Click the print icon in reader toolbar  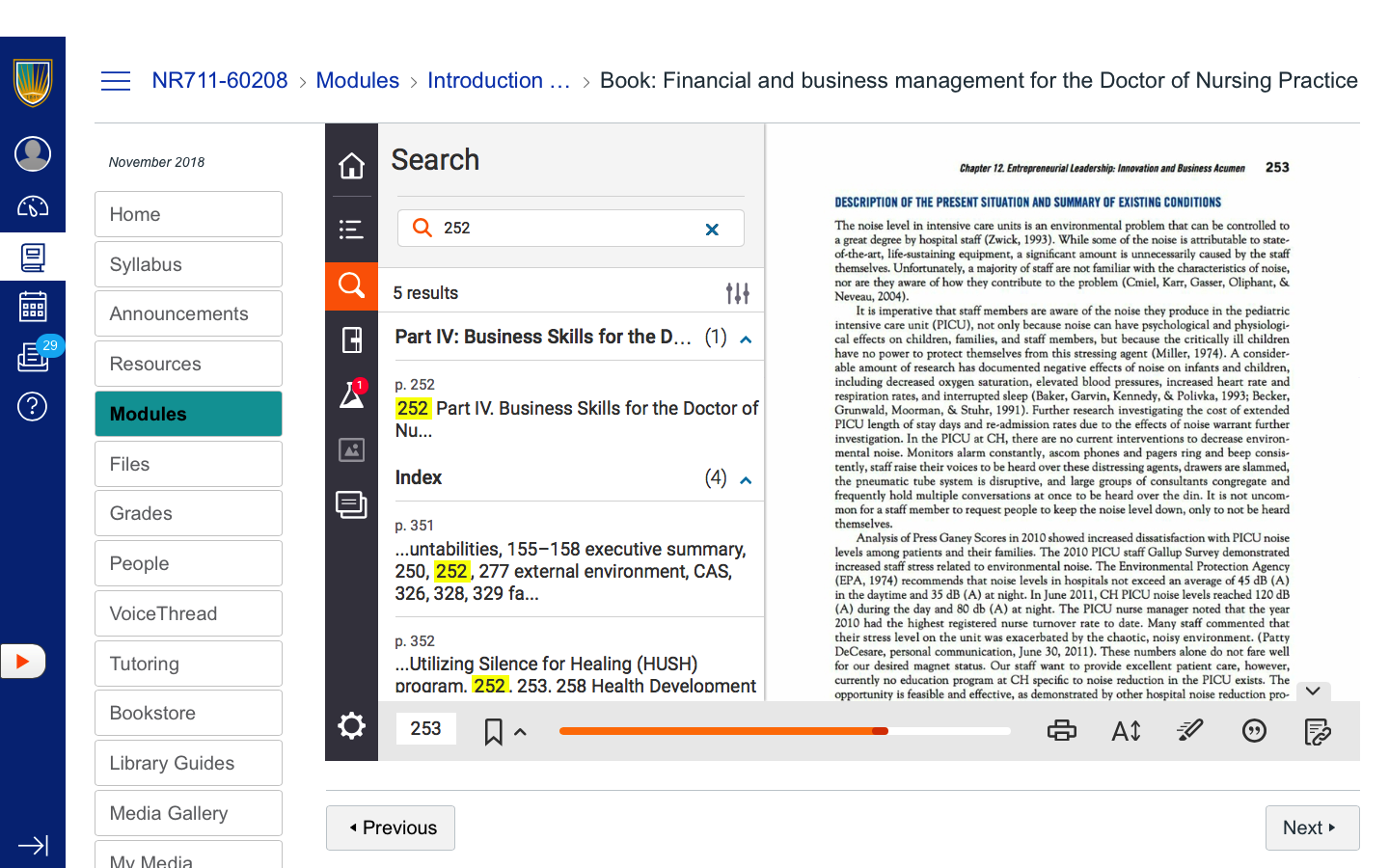click(1061, 731)
